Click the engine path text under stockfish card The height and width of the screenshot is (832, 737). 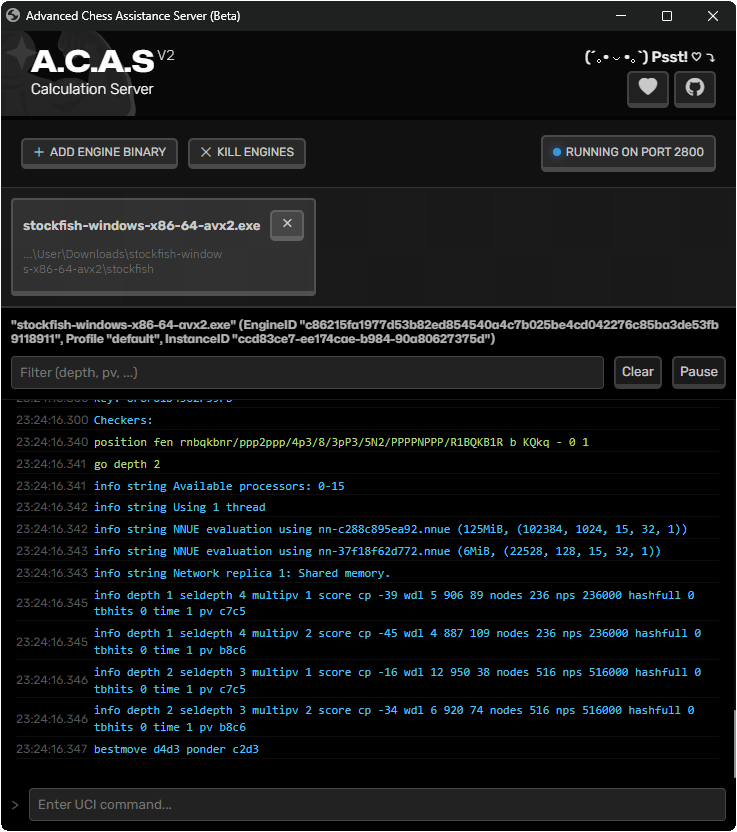[123, 262]
